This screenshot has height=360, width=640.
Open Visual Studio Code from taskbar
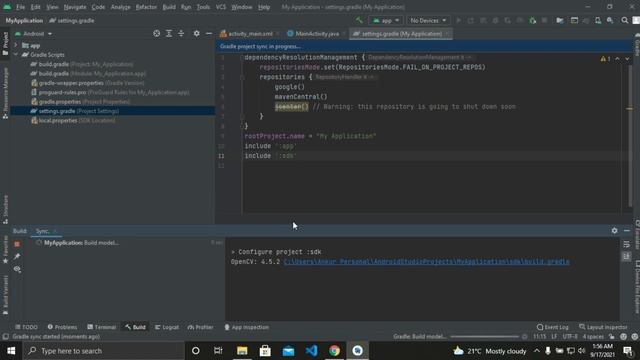pos(311,351)
